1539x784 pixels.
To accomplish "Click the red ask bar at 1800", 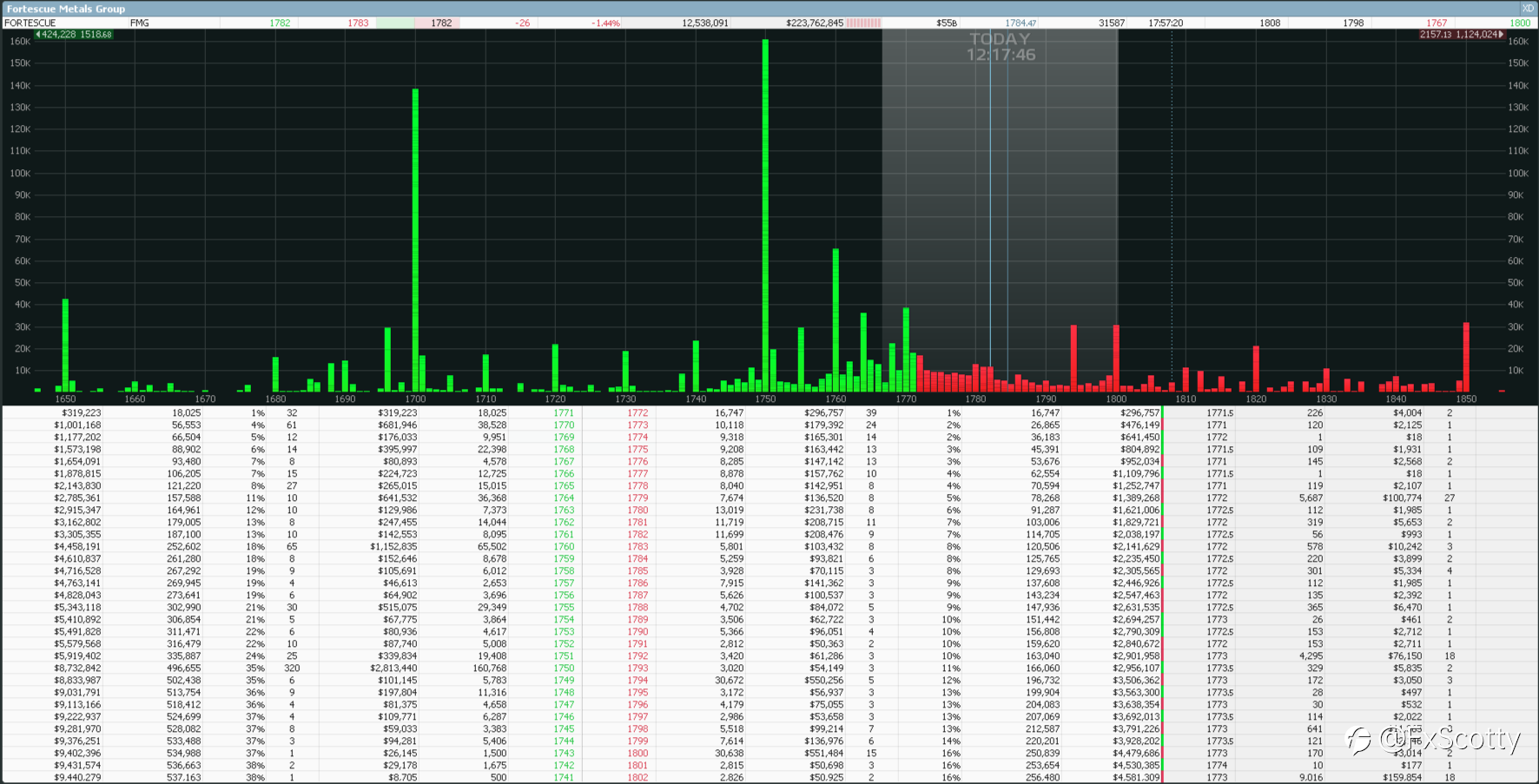I will pos(1116,359).
